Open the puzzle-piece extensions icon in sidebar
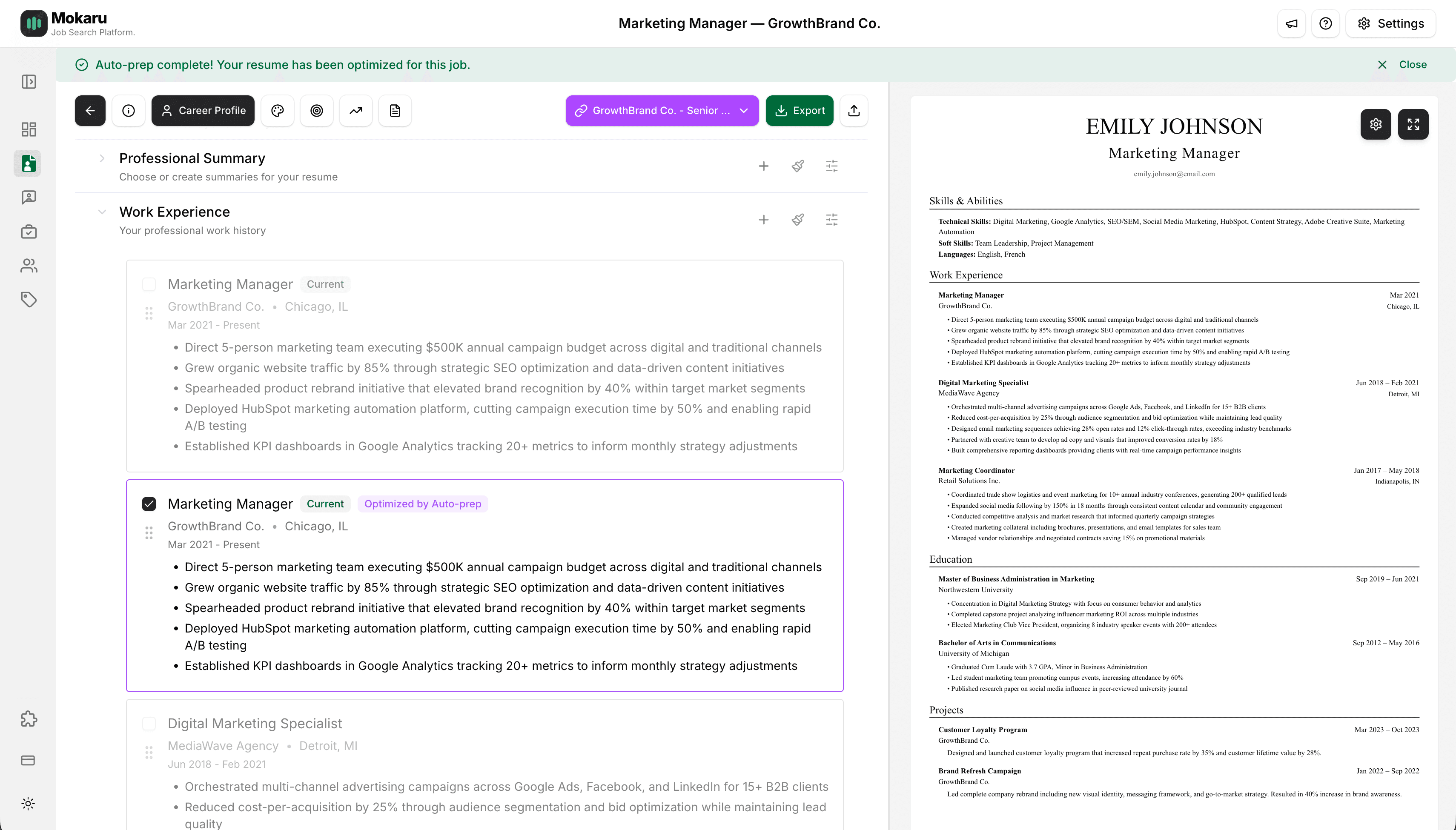This screenshot has height=830, width=1456. click(28, 719)
